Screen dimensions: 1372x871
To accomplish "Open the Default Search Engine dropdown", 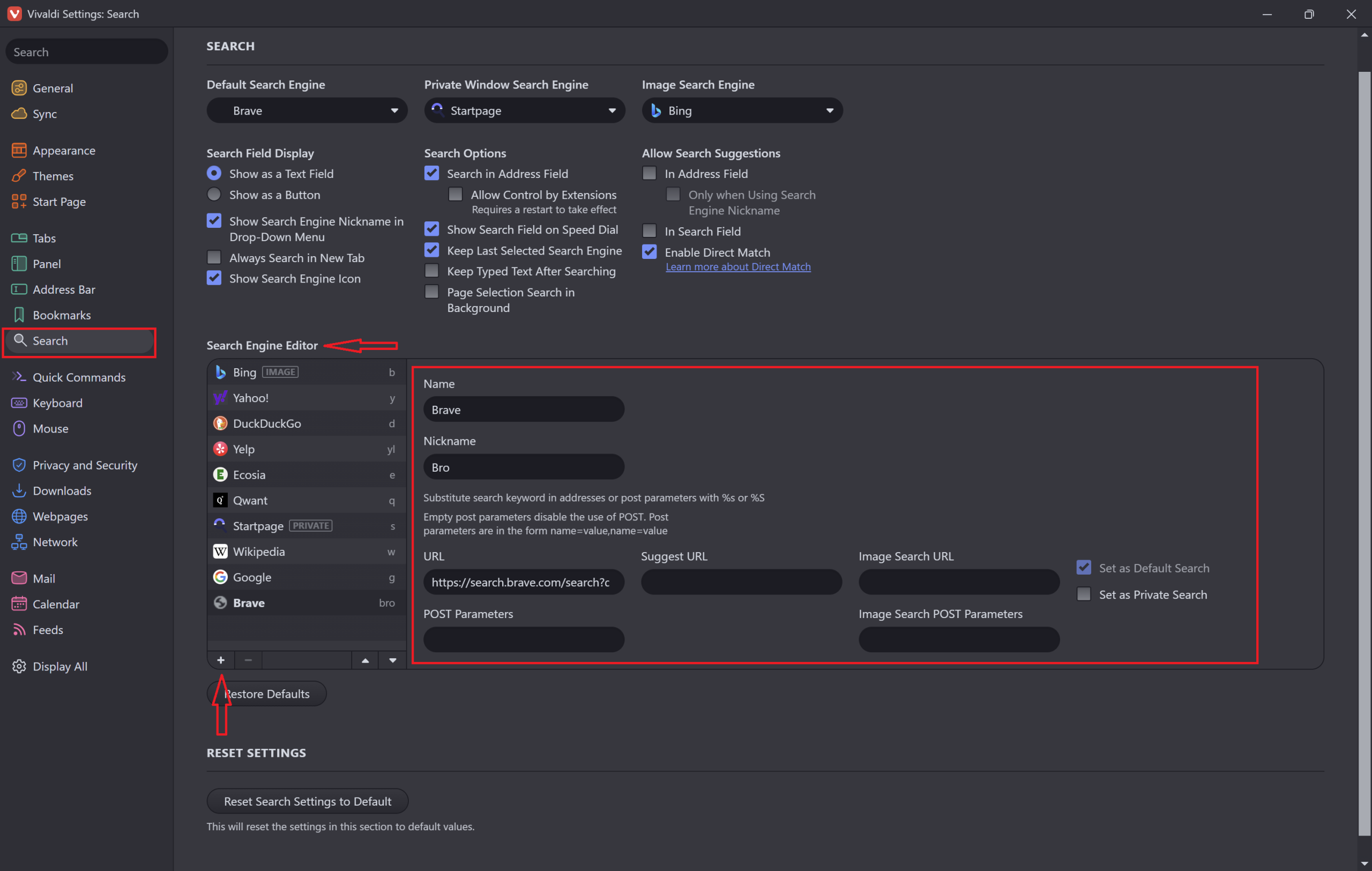I will 307,110.
